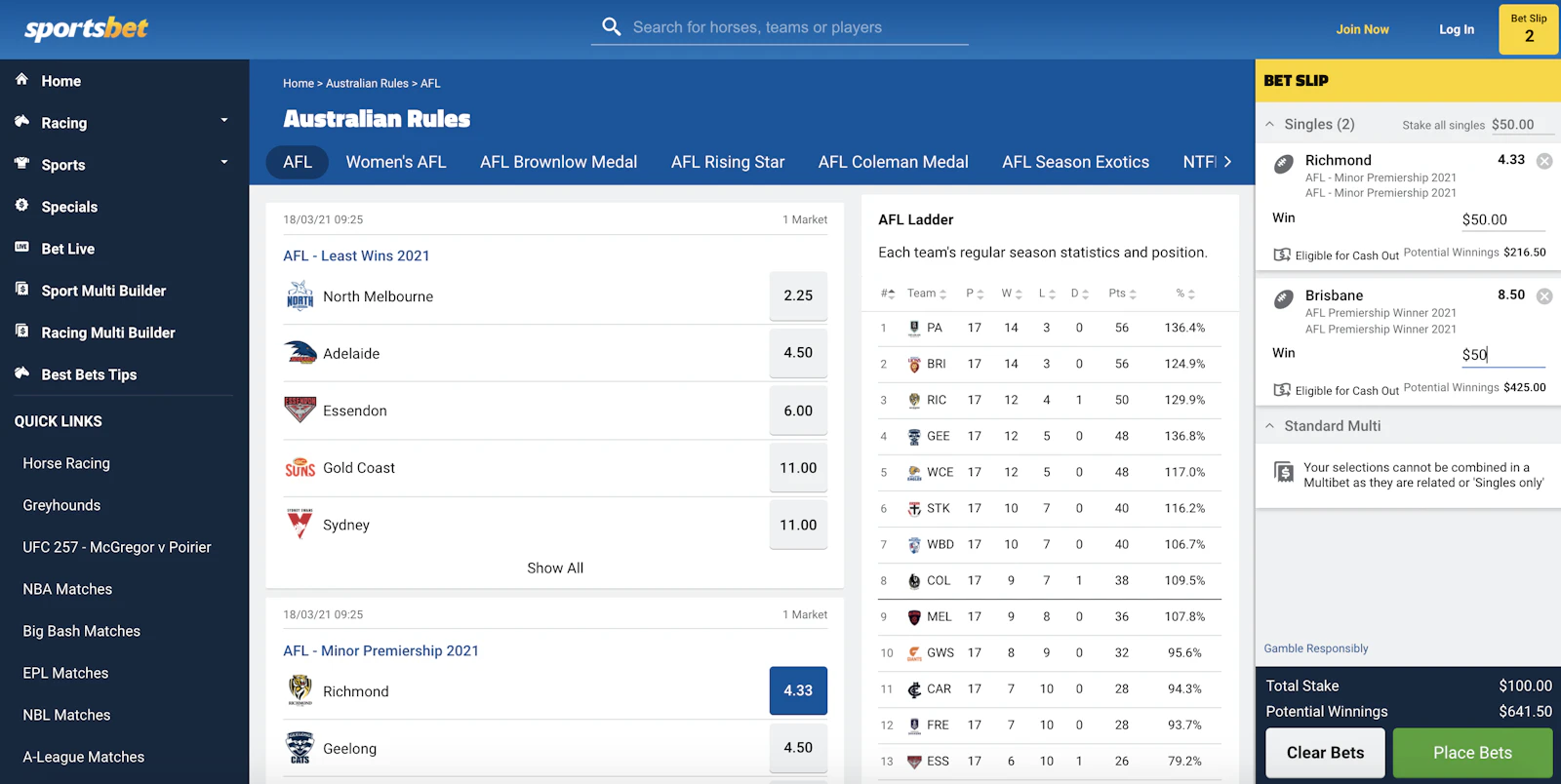Click the Essendon team logo
This screenshot has height=784, width=1561.
(x=300, y=410)
